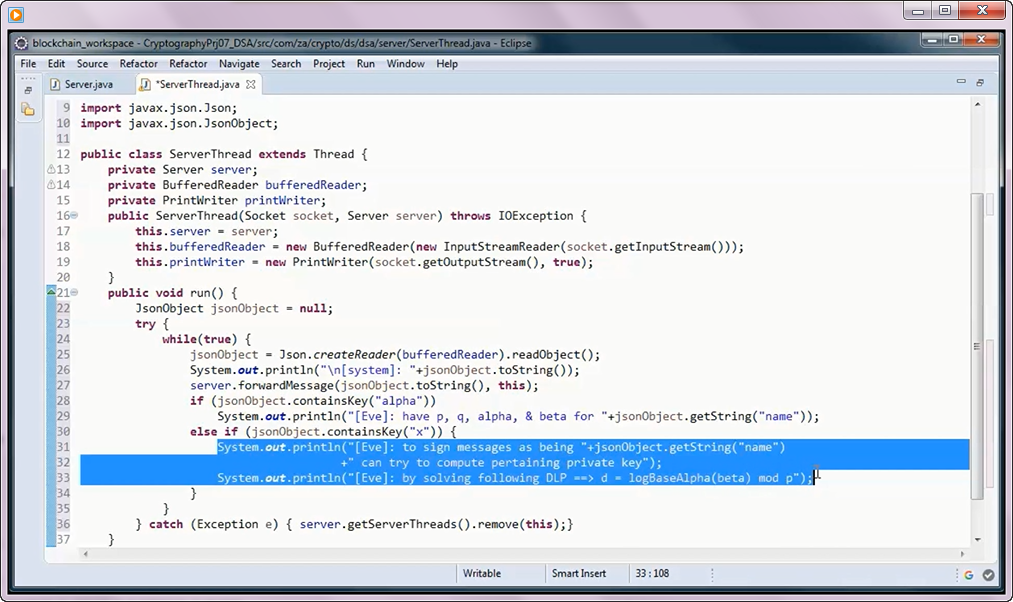The height and width of the screenshot is (602, 1013).
Task: Click the word 'ServerThread' in the class declaration
Action: pyautogui.click(x=210, y=154)
